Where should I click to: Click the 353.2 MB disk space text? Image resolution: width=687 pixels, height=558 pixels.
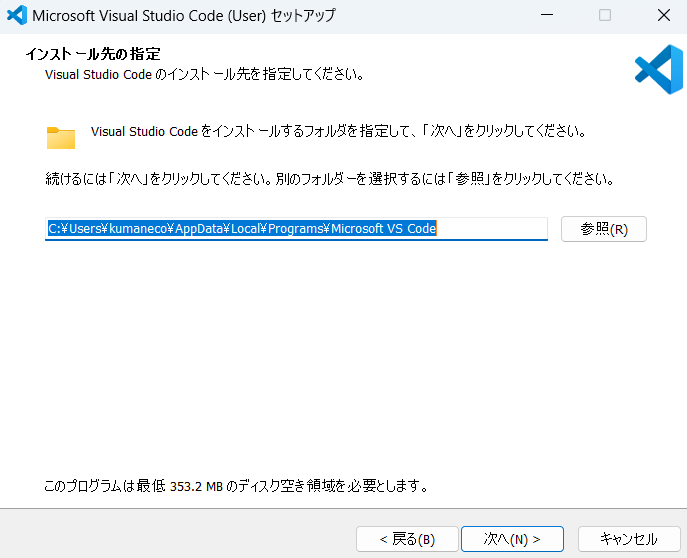(x=196, y=486)
